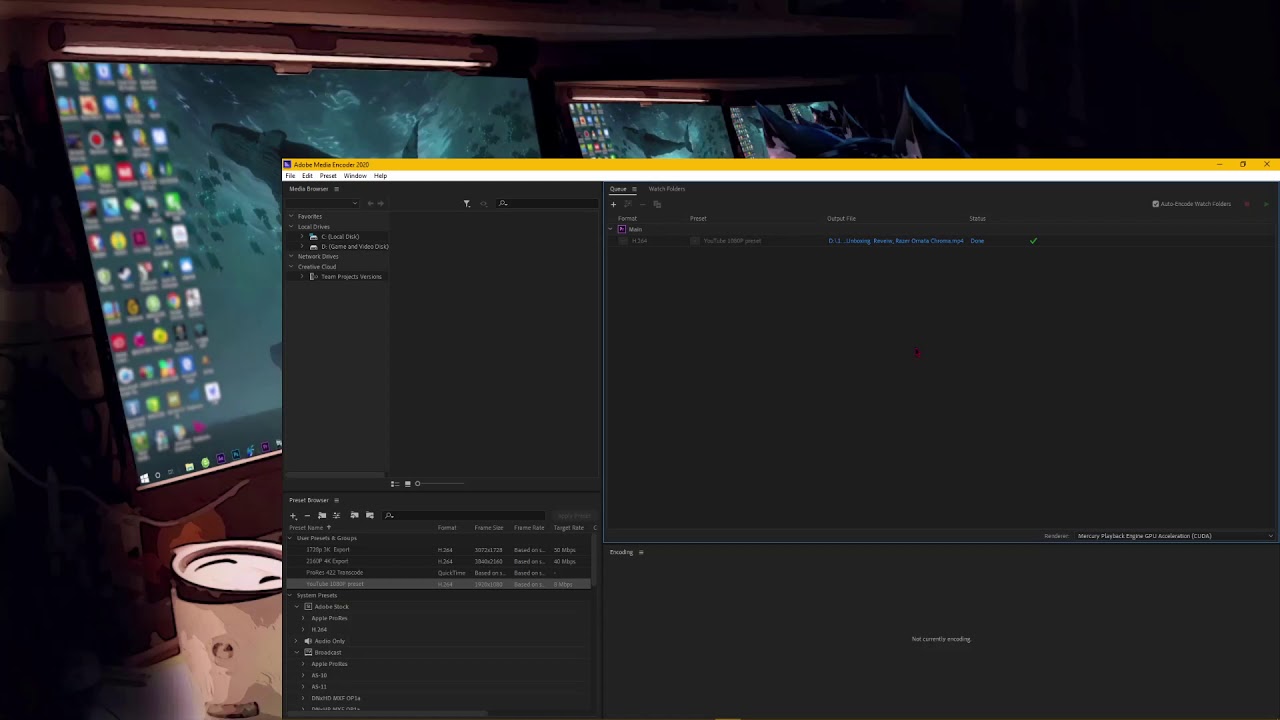Click the Premiere icon beside Main source

(x=622, y=229)
